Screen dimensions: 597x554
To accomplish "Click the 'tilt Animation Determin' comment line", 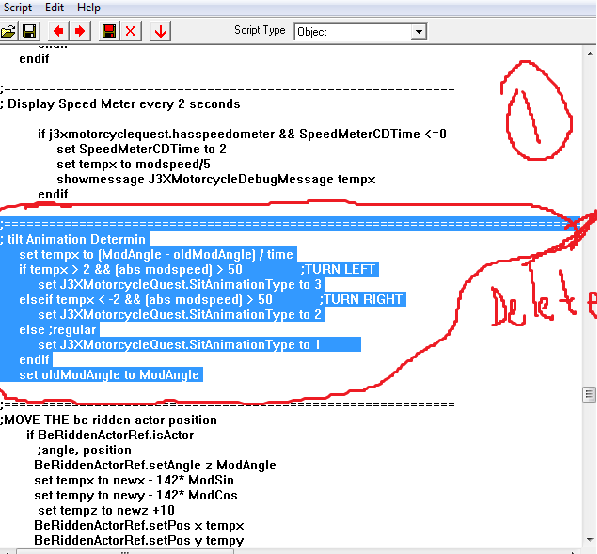I will click(x=73, y=239).
